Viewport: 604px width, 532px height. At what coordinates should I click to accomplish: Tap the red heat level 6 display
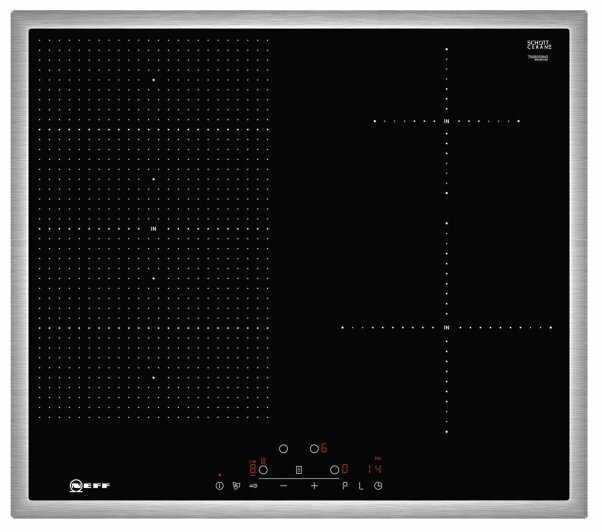324,448
